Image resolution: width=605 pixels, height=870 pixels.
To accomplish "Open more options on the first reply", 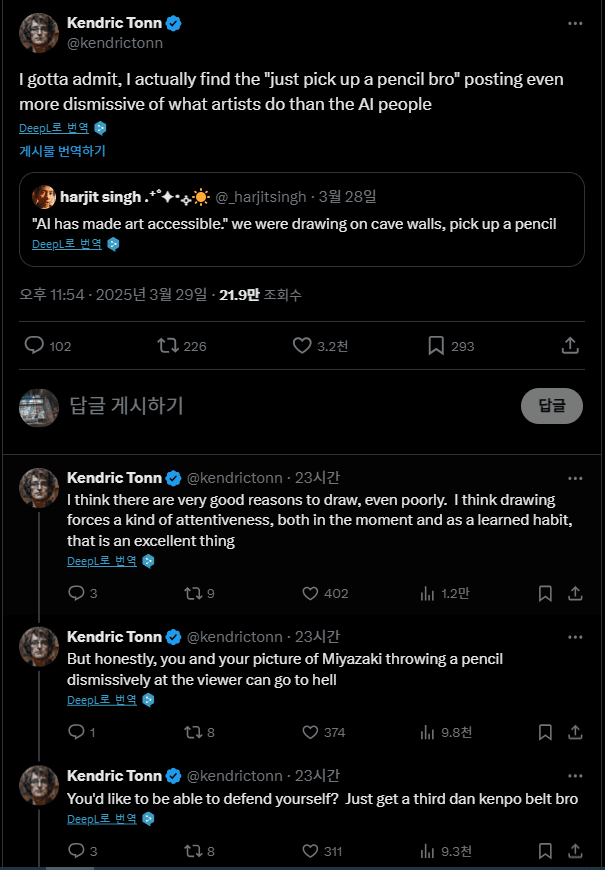I will pos(574,478).
